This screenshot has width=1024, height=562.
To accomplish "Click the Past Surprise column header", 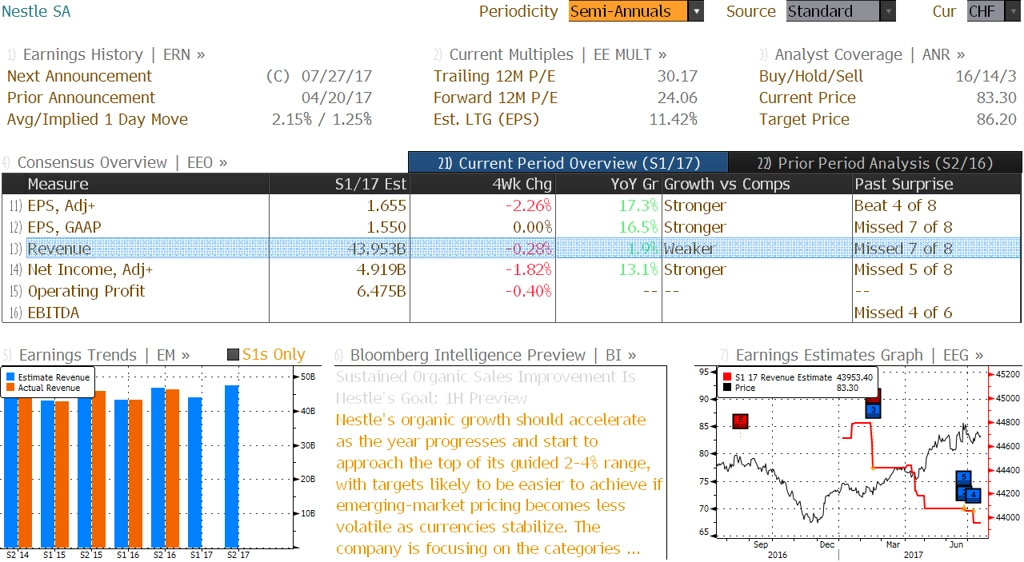I will coord(936,184).
